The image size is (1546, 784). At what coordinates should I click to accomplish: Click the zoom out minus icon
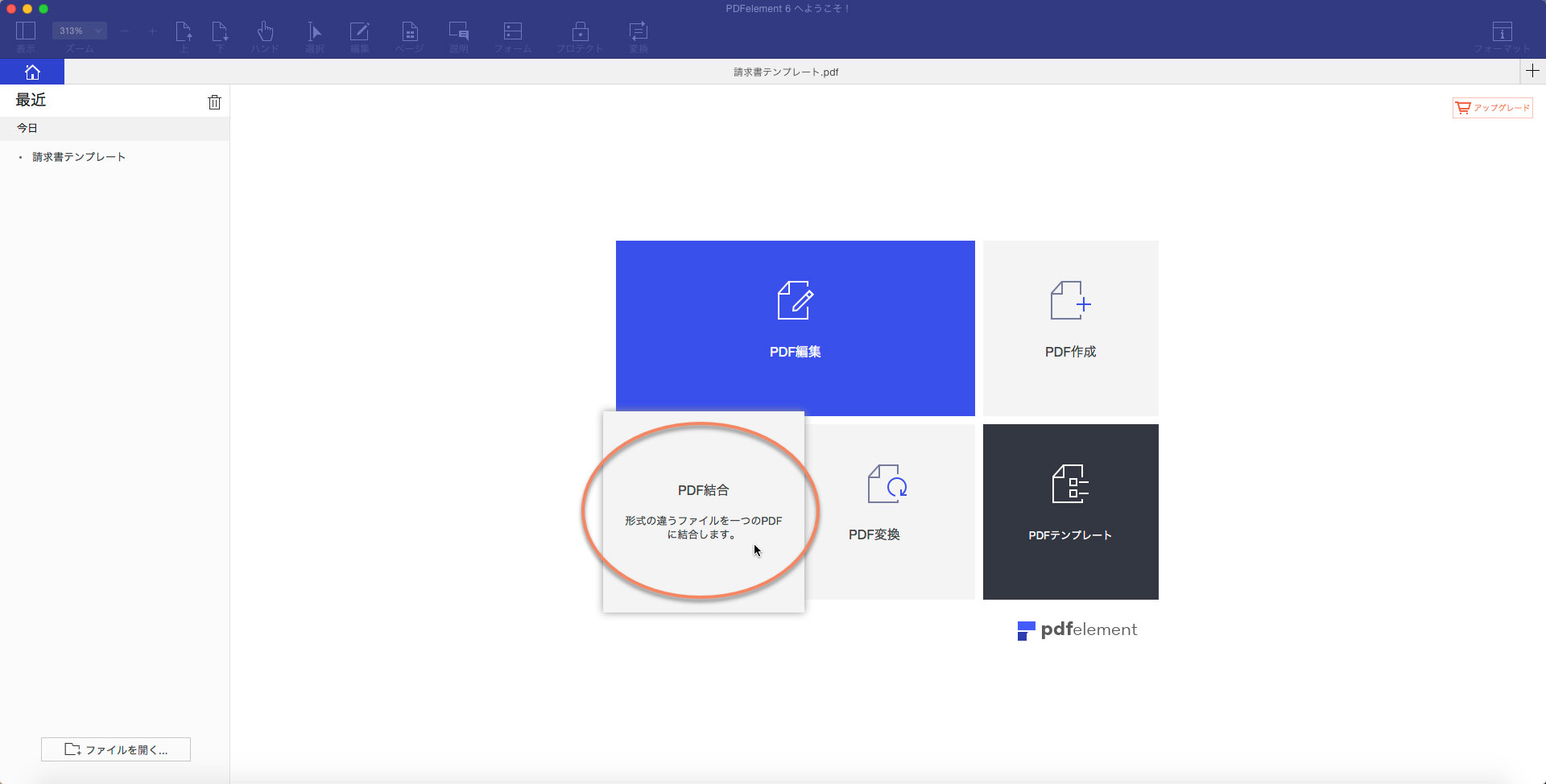[125, 31]
